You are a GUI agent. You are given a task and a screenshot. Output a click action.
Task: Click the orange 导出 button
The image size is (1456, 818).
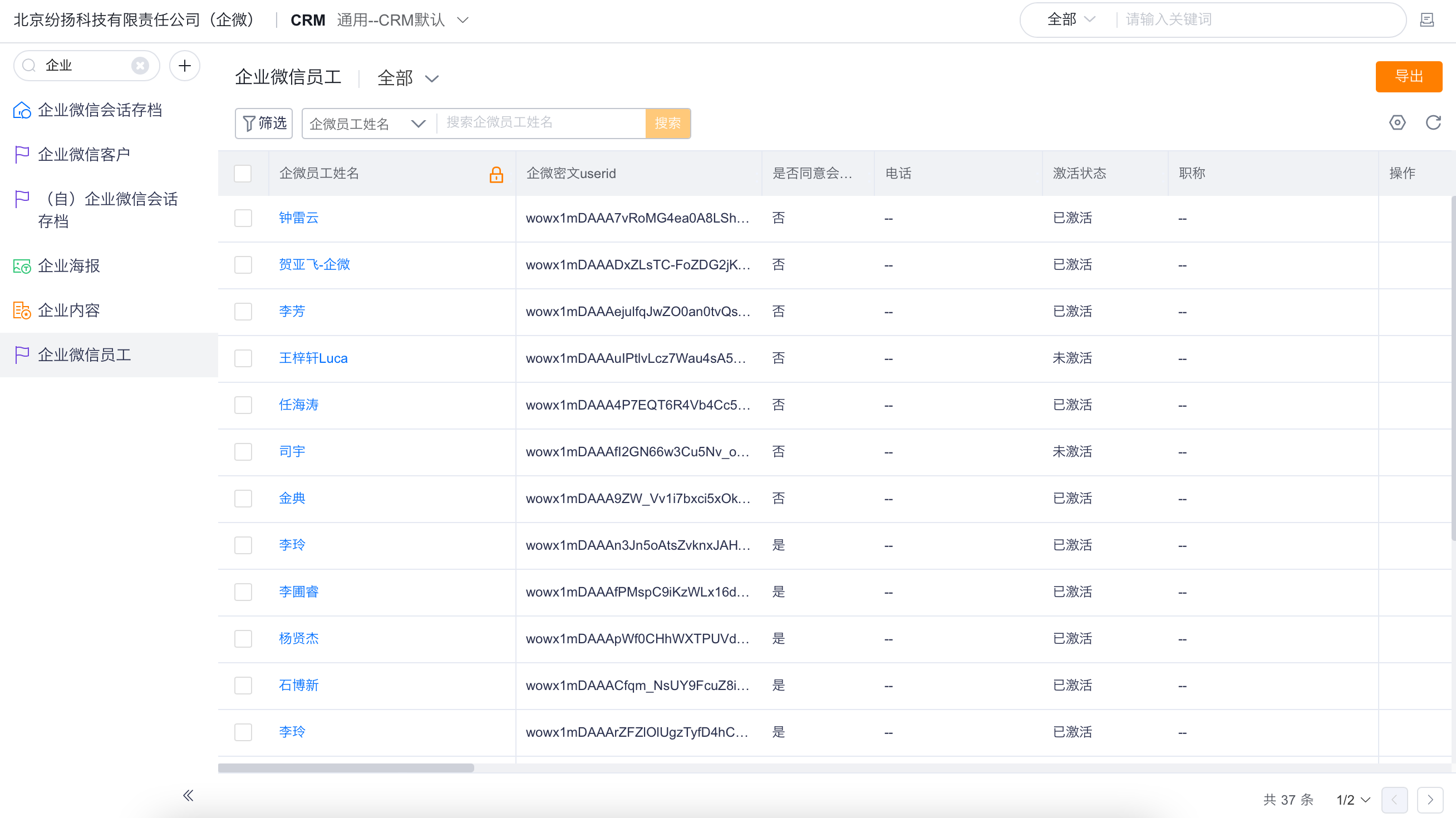point(1409,76)
